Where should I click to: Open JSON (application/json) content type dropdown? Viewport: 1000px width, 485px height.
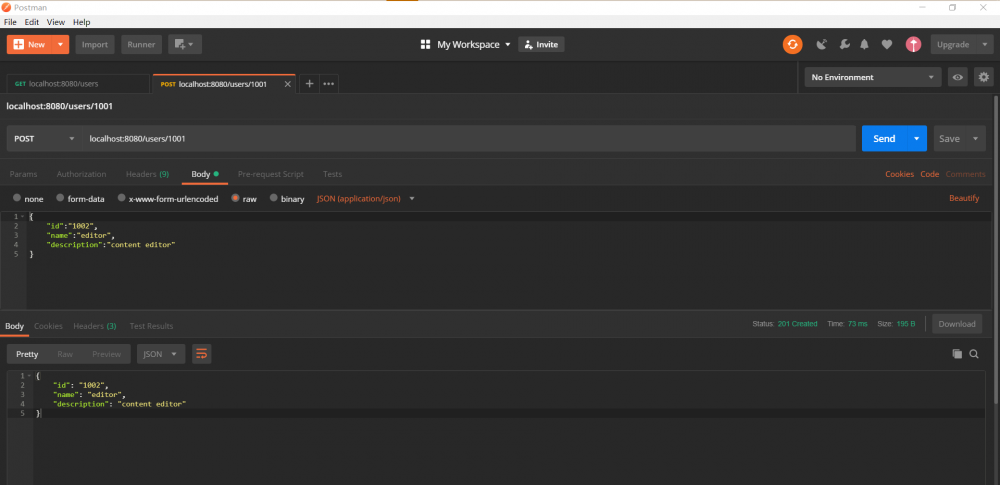(x=365, y=198)
